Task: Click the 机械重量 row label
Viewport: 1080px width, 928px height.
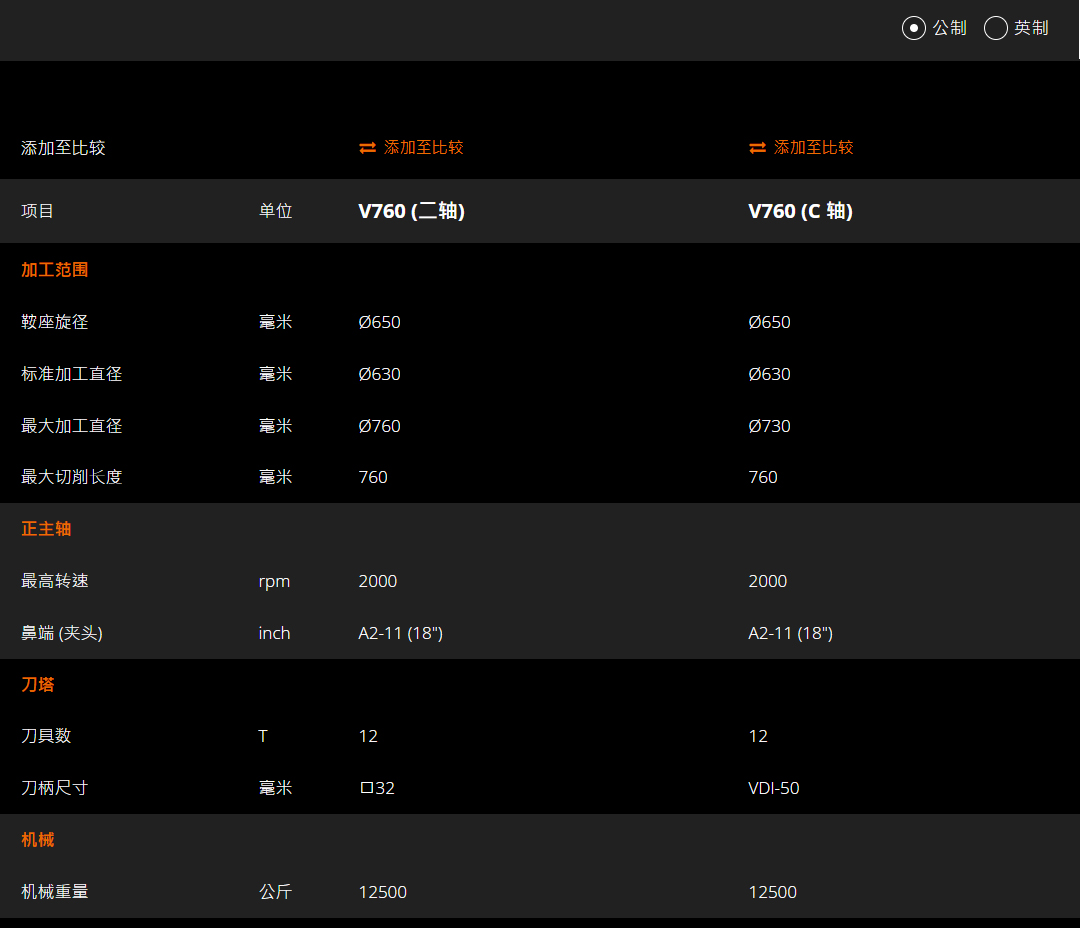Action: click(55, 892)
